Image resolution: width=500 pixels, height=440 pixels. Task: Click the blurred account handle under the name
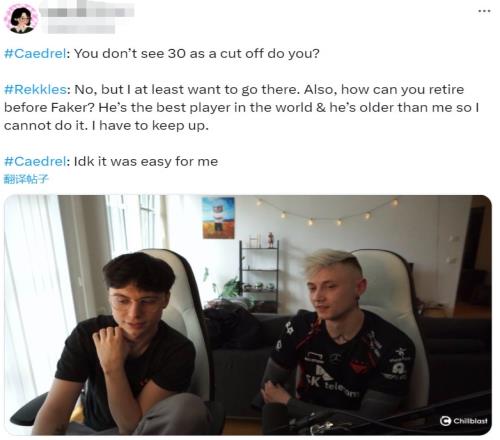click(81, 28)
